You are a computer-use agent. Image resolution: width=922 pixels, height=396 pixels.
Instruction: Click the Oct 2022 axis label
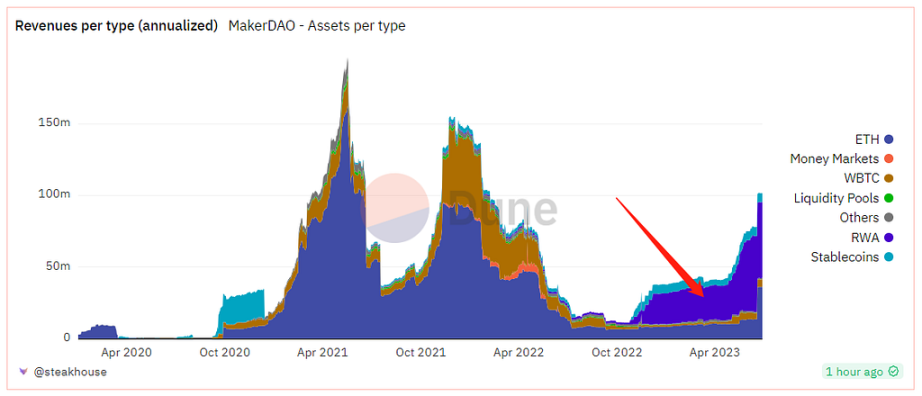617,352
